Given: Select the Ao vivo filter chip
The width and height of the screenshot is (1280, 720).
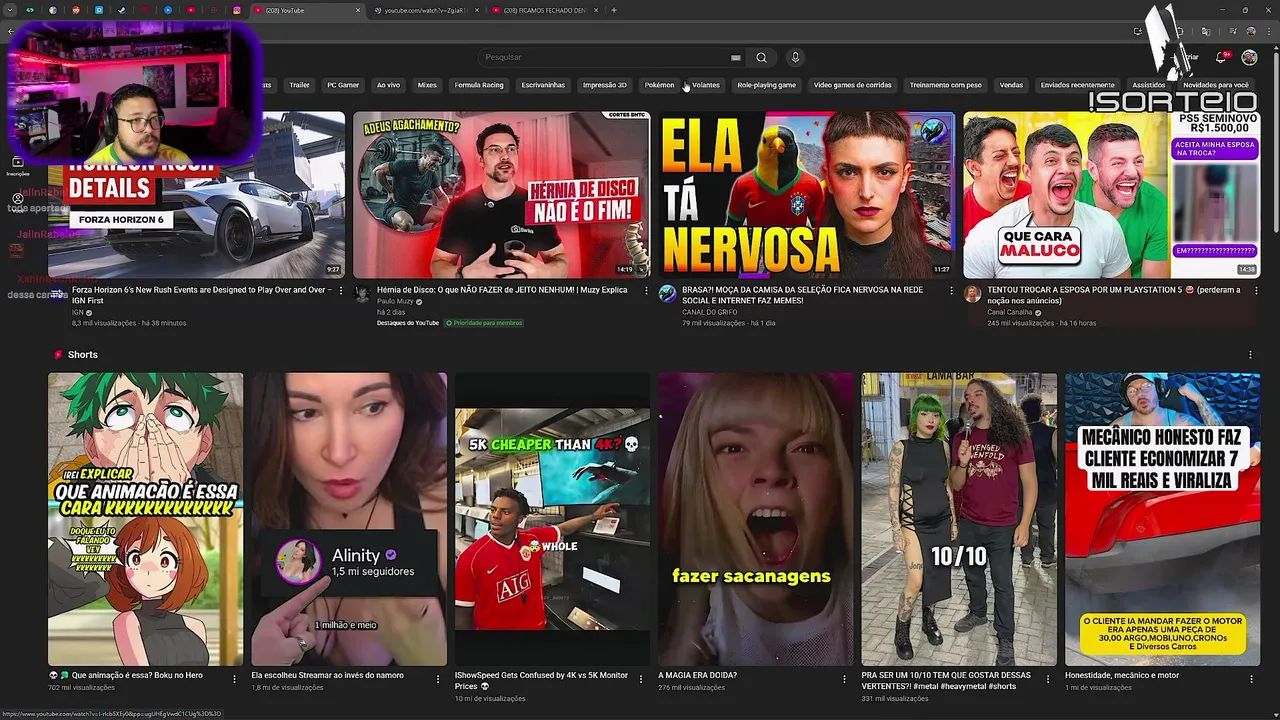Looking at the screenshot, I should pyautogui.click(x=388, y=85).
